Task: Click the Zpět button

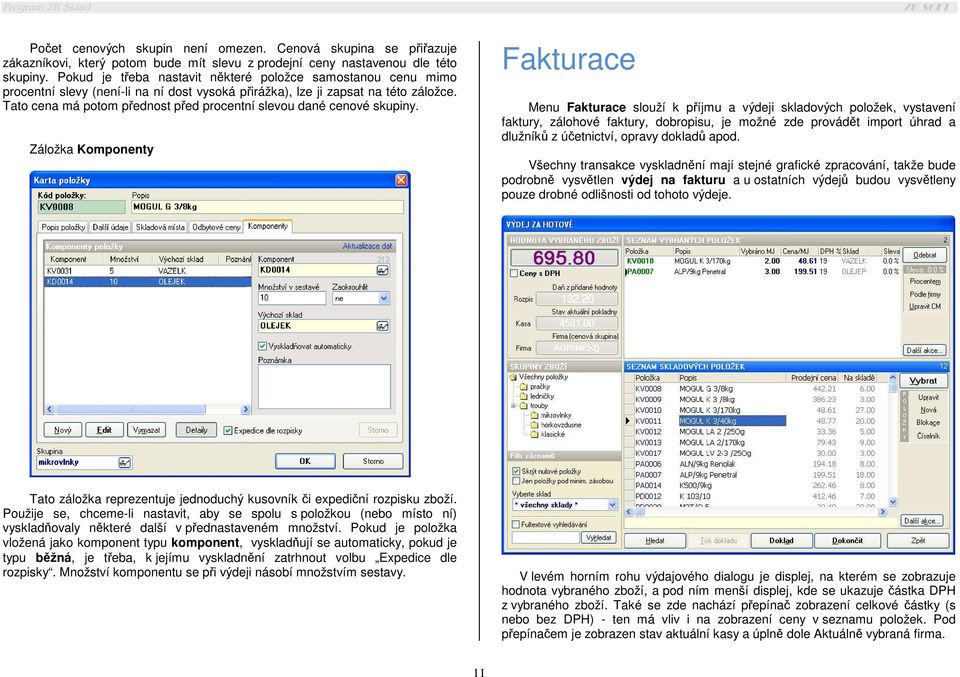Action: (918, 540)
